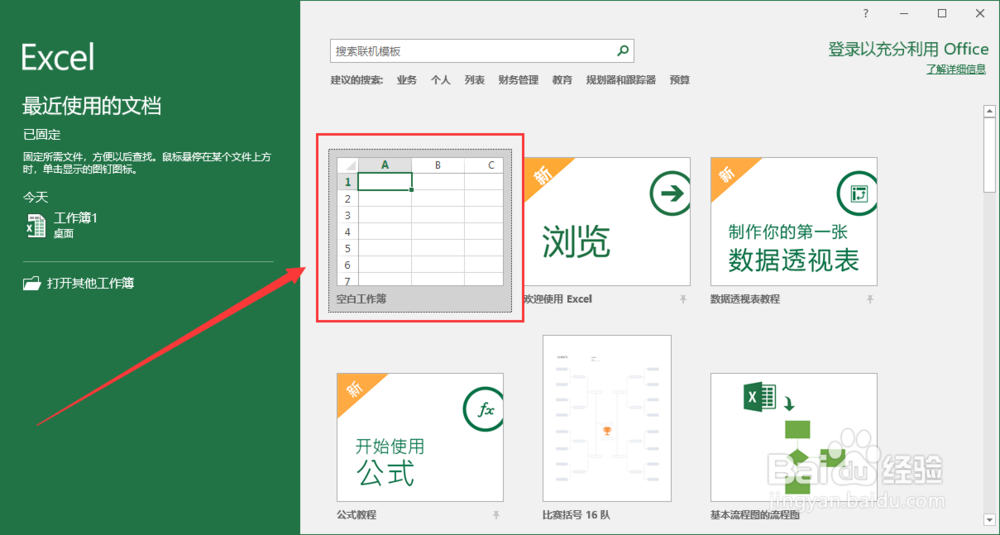1000x535 pixels.
Task: Click the folder icon for opening other workbooks
Action: click(x=32, y=284)
